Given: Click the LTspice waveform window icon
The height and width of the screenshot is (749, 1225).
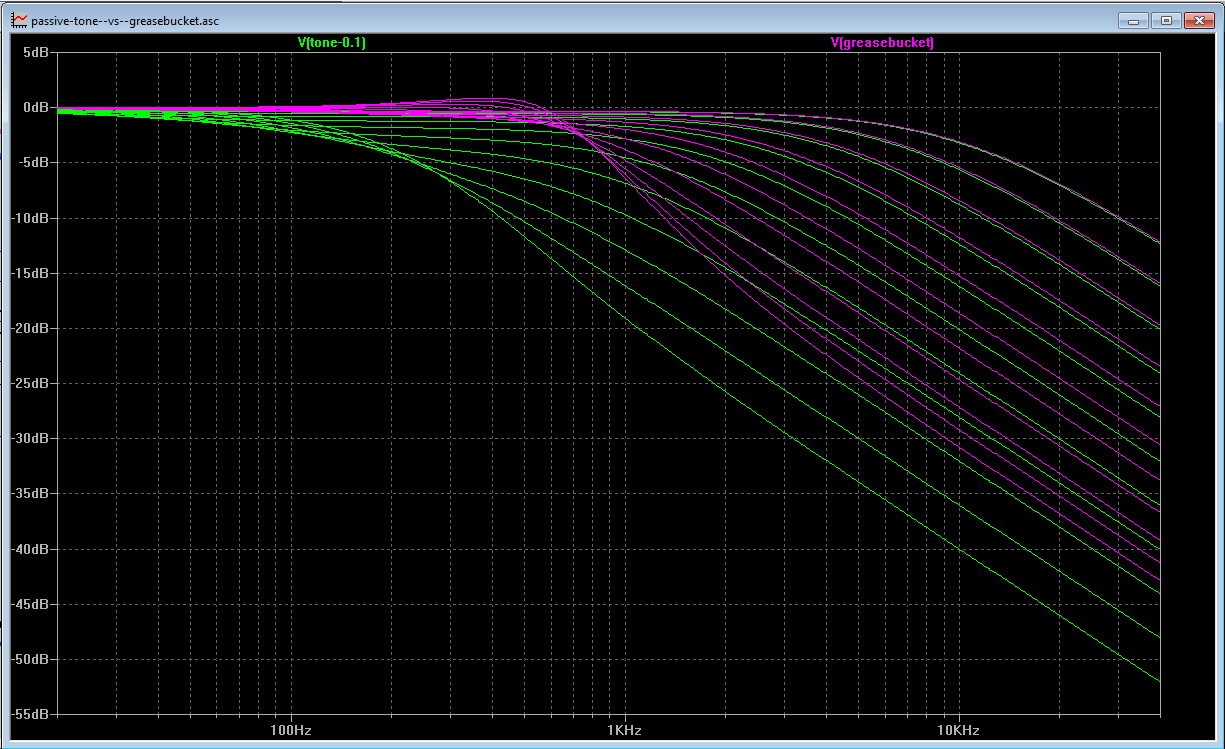Looking at the screenshot, I should 19,20.
